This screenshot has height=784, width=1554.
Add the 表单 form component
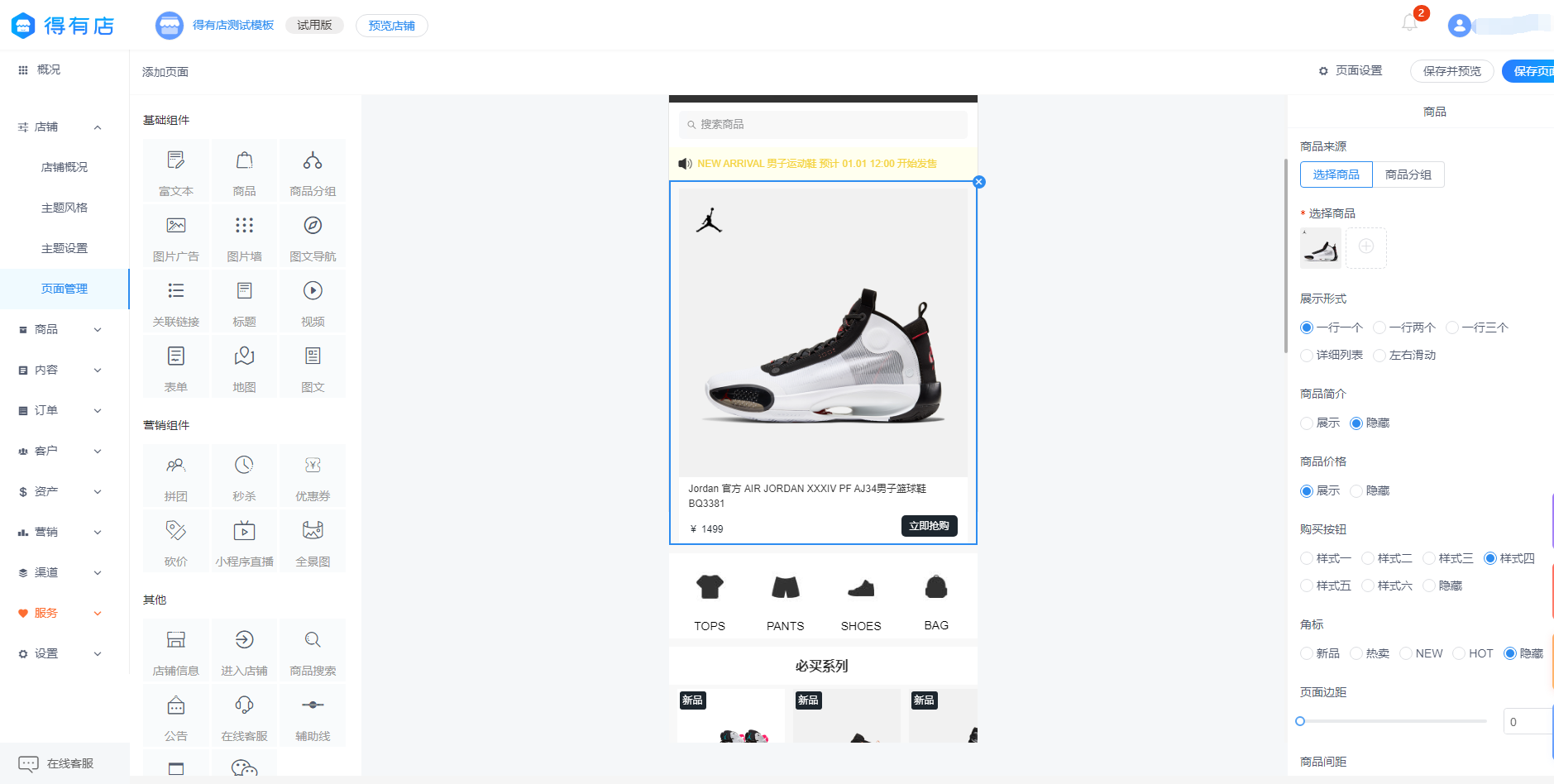pos(176,367)
